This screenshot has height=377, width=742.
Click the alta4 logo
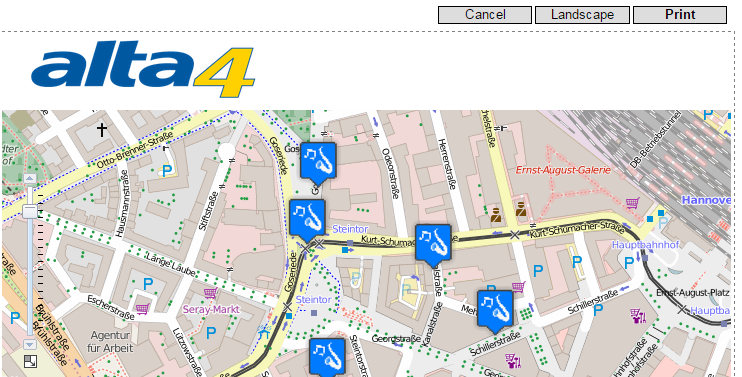coord(143,69)
